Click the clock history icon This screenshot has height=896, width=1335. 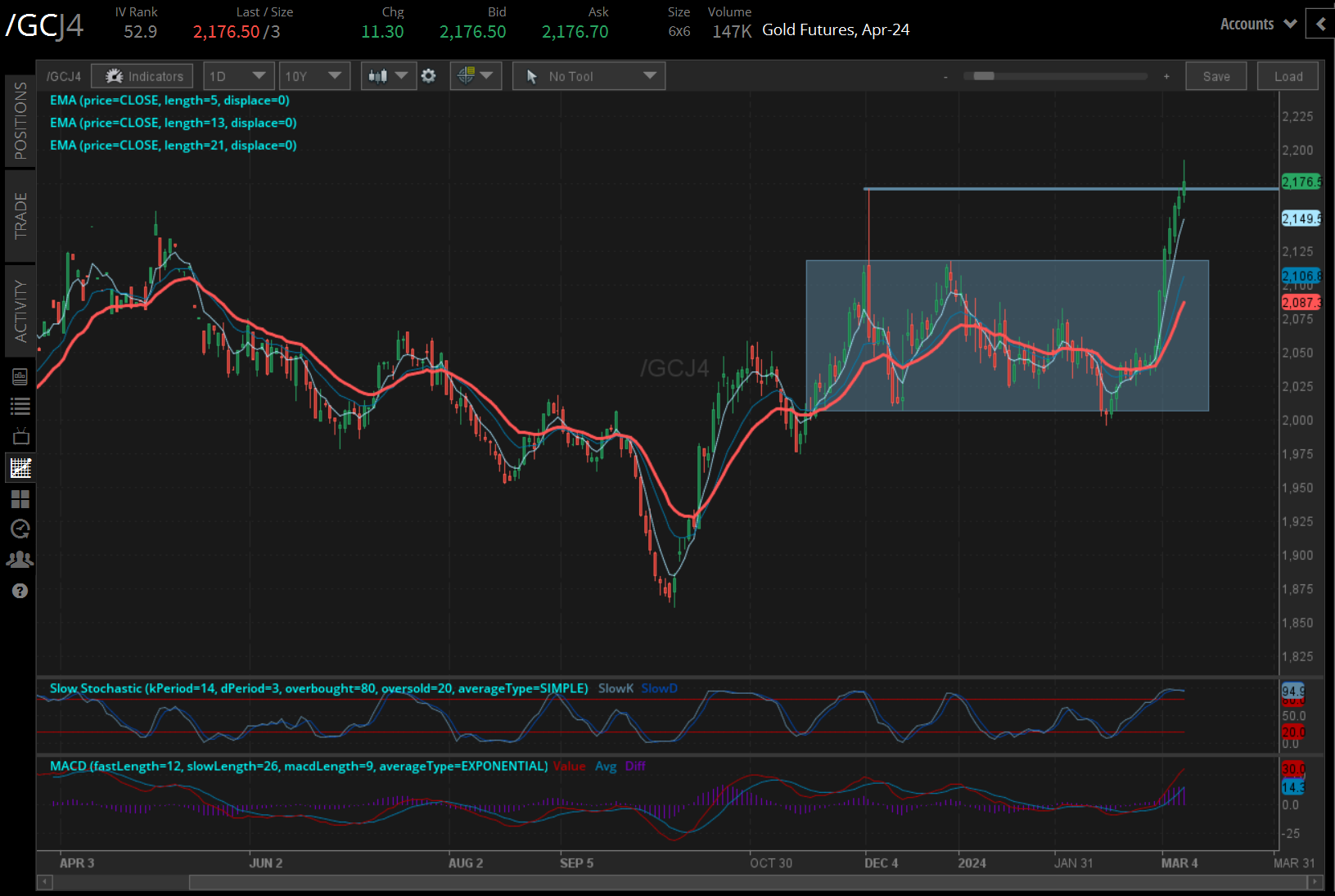(20, 529)
